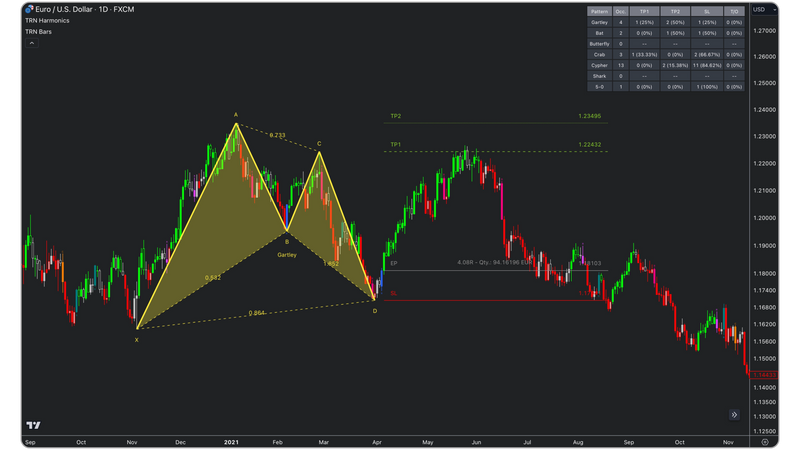Image resolution: width=800 pixels, height=450 pixels.
Task: Click the 1.23495 TP2 price value
Action: click(589, 116)
